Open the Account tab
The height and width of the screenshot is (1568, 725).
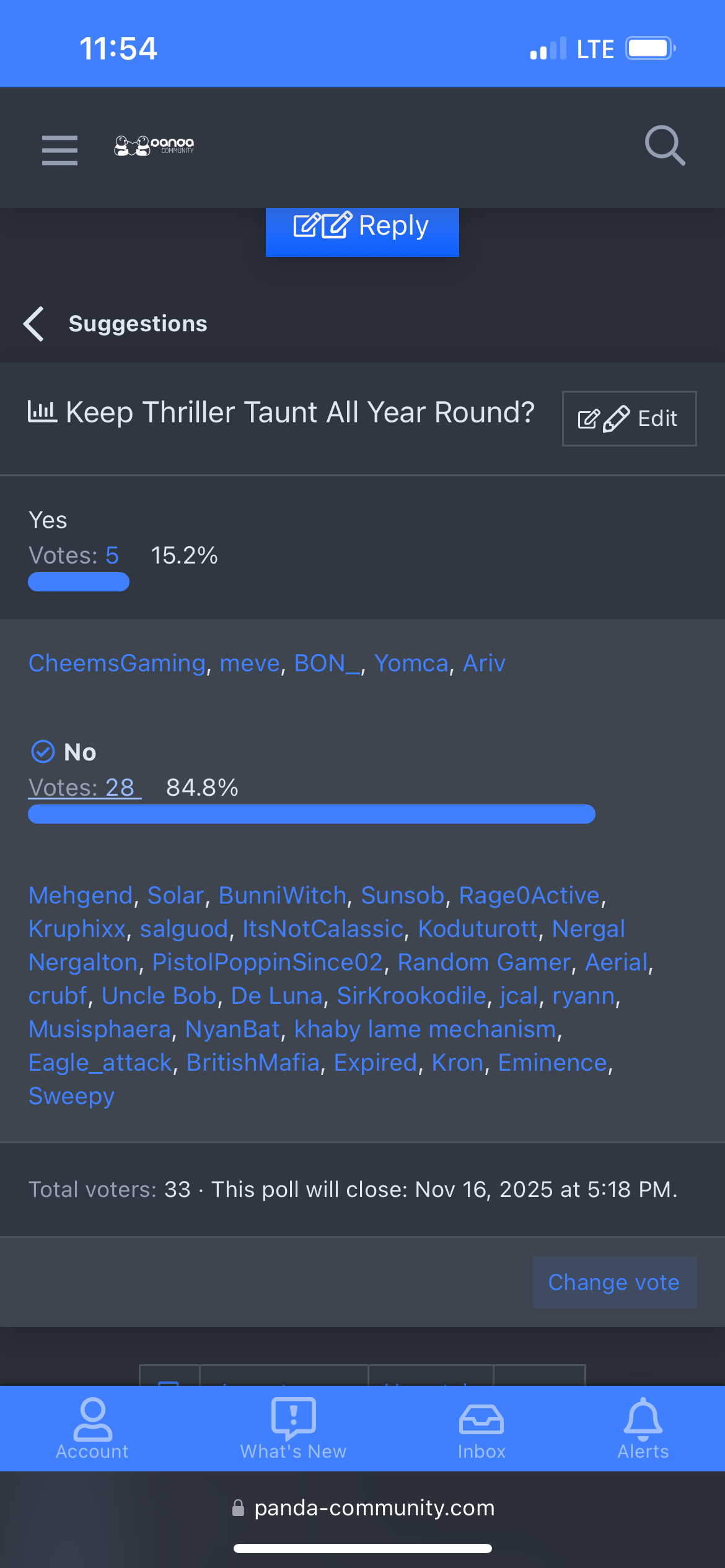[x=92, y=1428]
